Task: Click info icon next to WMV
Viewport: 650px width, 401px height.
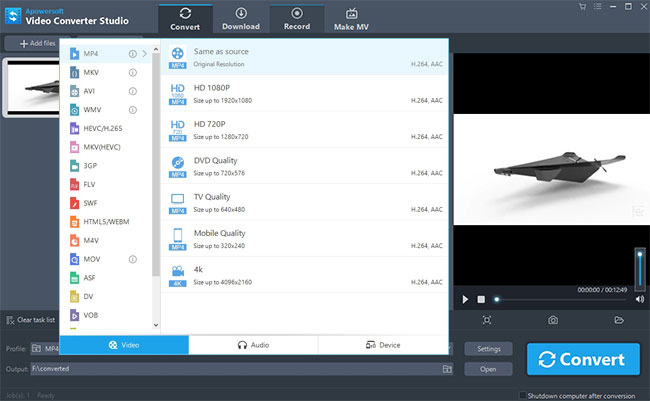Action: pyautogui.click(x=133, y=110)
